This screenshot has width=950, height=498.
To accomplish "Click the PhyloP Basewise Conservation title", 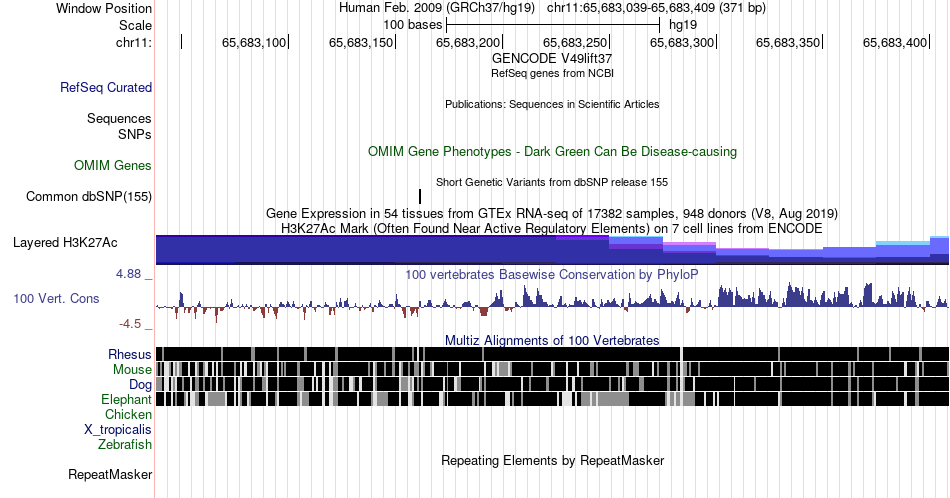I will click(x=552, y=274).
